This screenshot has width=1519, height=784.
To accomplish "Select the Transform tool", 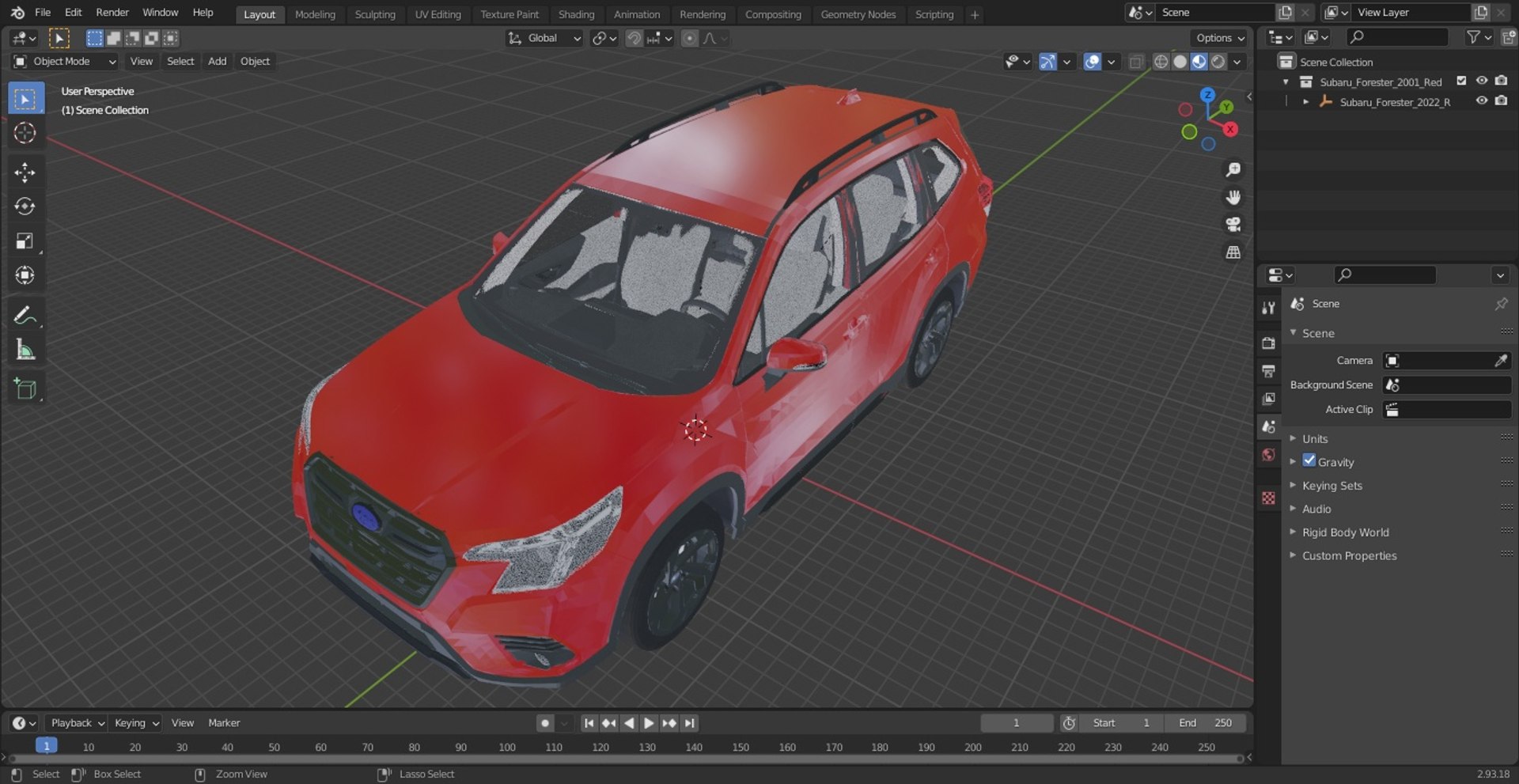I will coord(25,275).
